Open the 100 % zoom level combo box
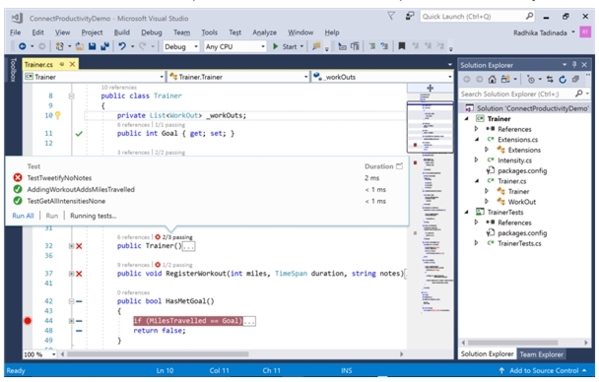 [40, 354]
